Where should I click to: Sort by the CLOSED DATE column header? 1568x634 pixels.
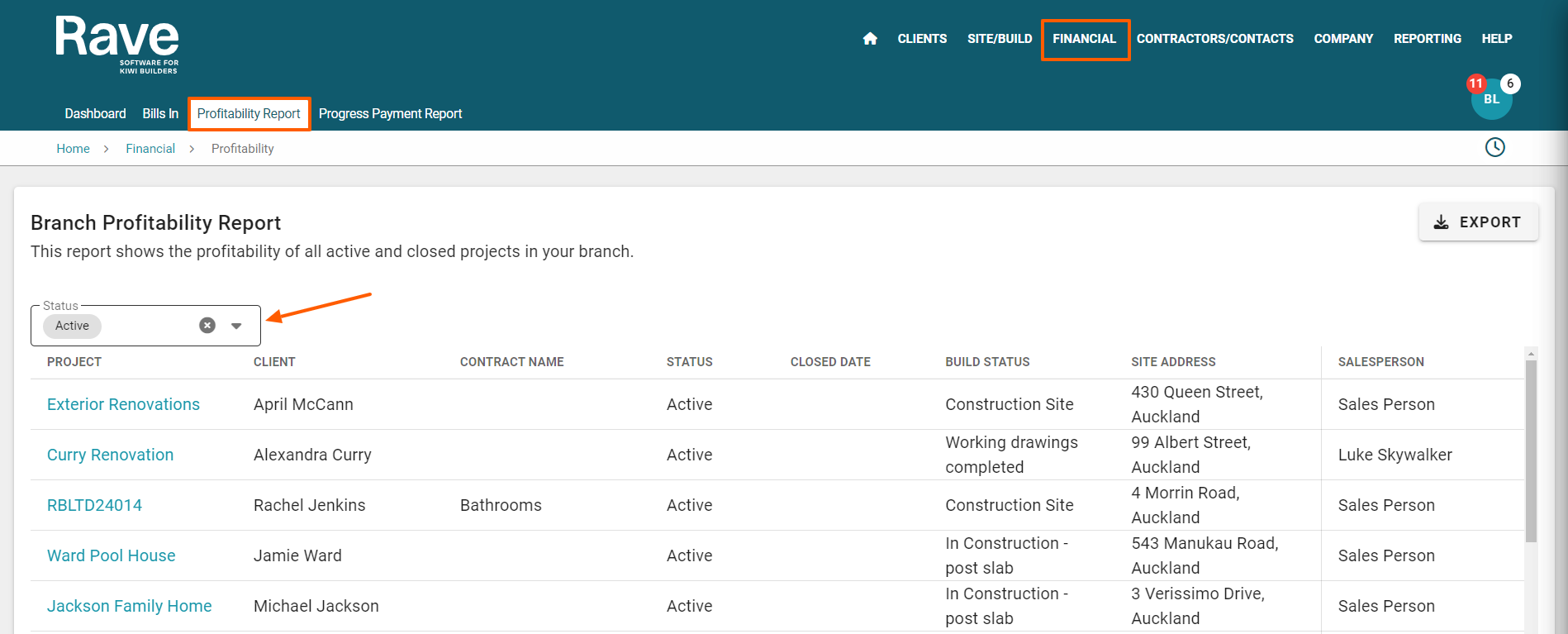[830, 362]
